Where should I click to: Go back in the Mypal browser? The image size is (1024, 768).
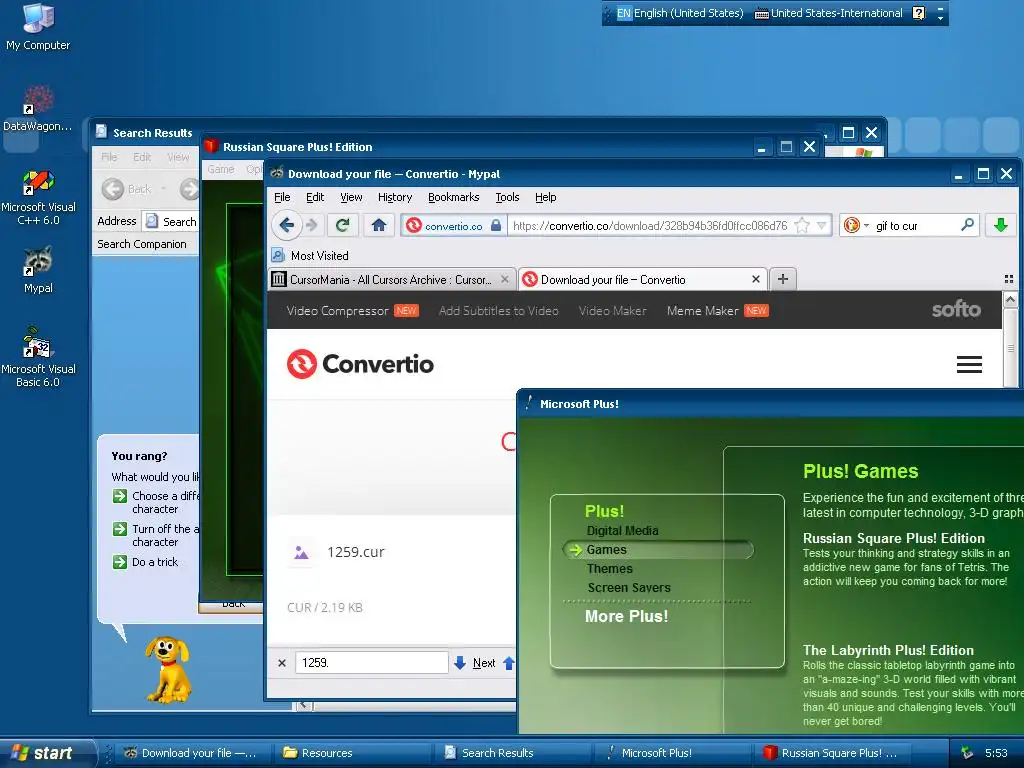tap(286, 225)
